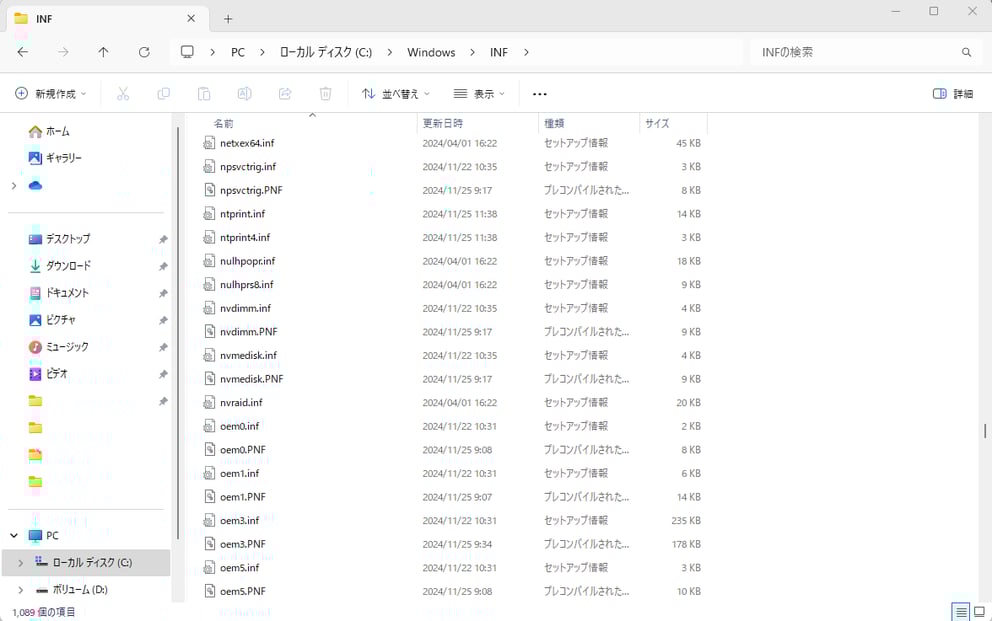
Task: Click the Back navigation arrow
Action: [23, 52]
